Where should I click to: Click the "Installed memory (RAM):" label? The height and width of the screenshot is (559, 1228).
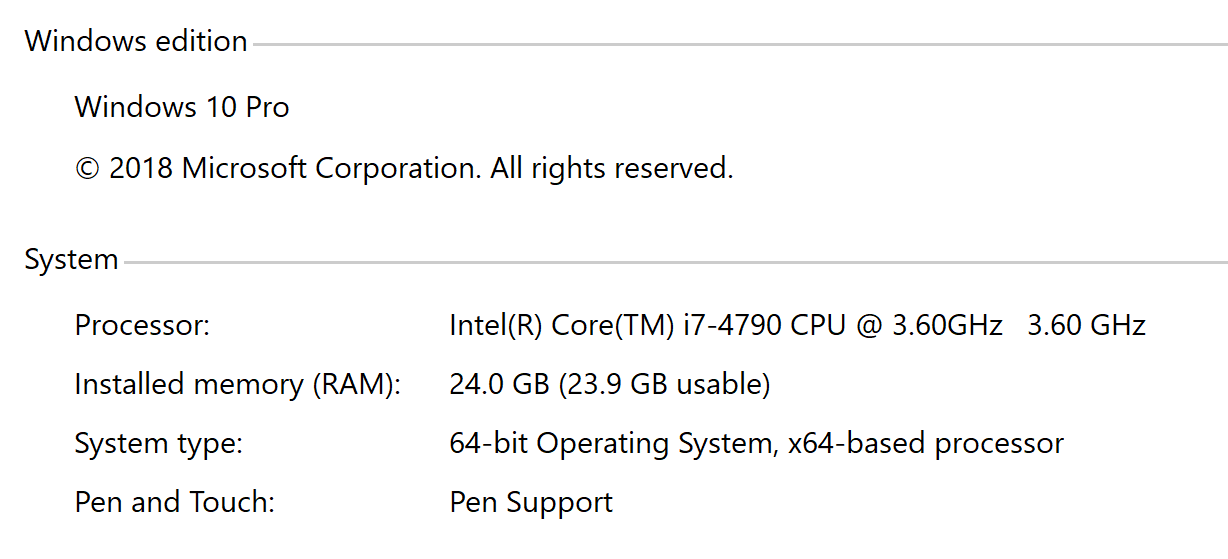[237, 385]
